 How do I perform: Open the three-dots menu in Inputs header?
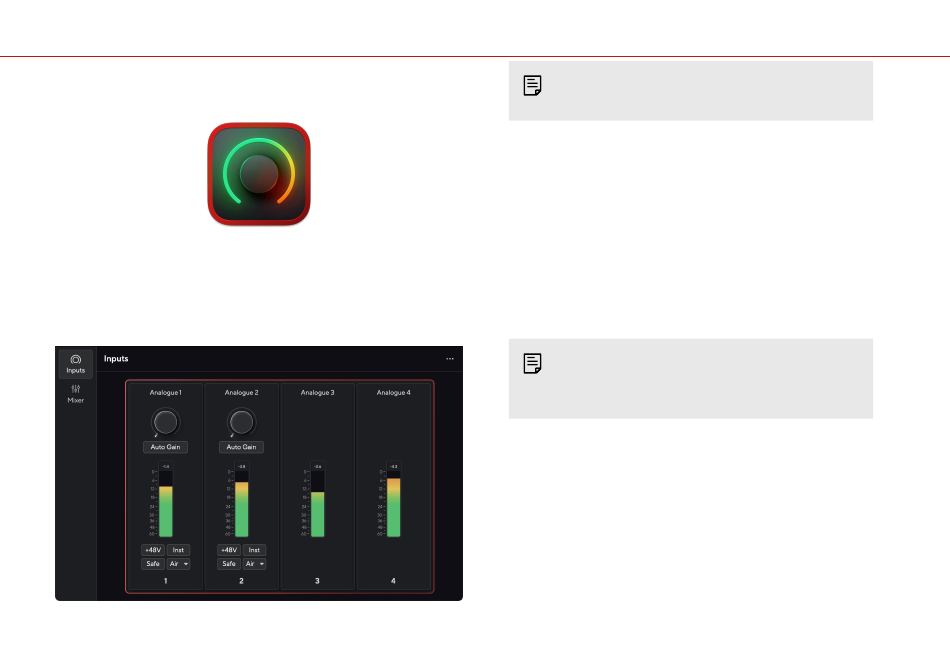(x=450, y=359)
